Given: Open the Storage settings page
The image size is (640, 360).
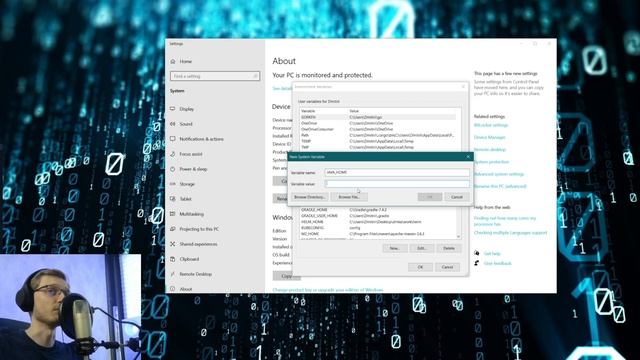Looking at the screenshot, I should coord(187,184).
